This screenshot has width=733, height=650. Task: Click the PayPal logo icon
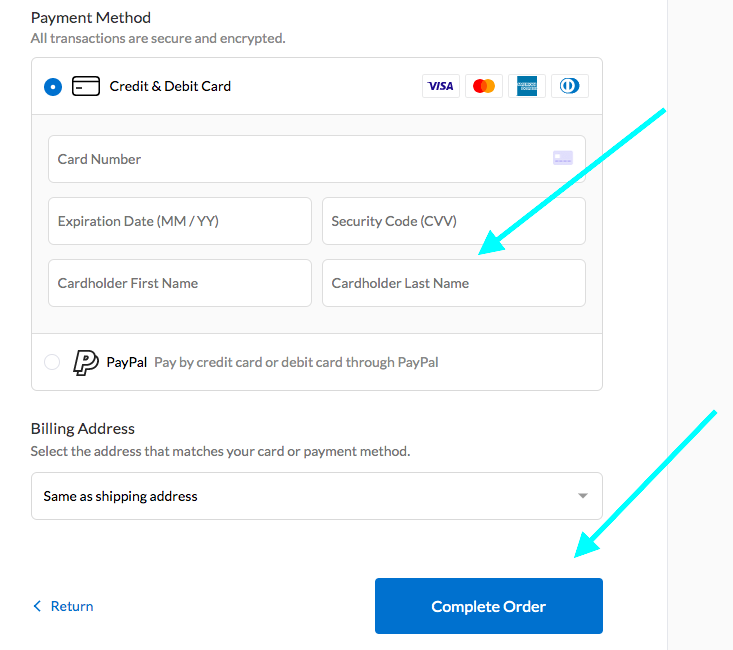[x=86, y=362]
